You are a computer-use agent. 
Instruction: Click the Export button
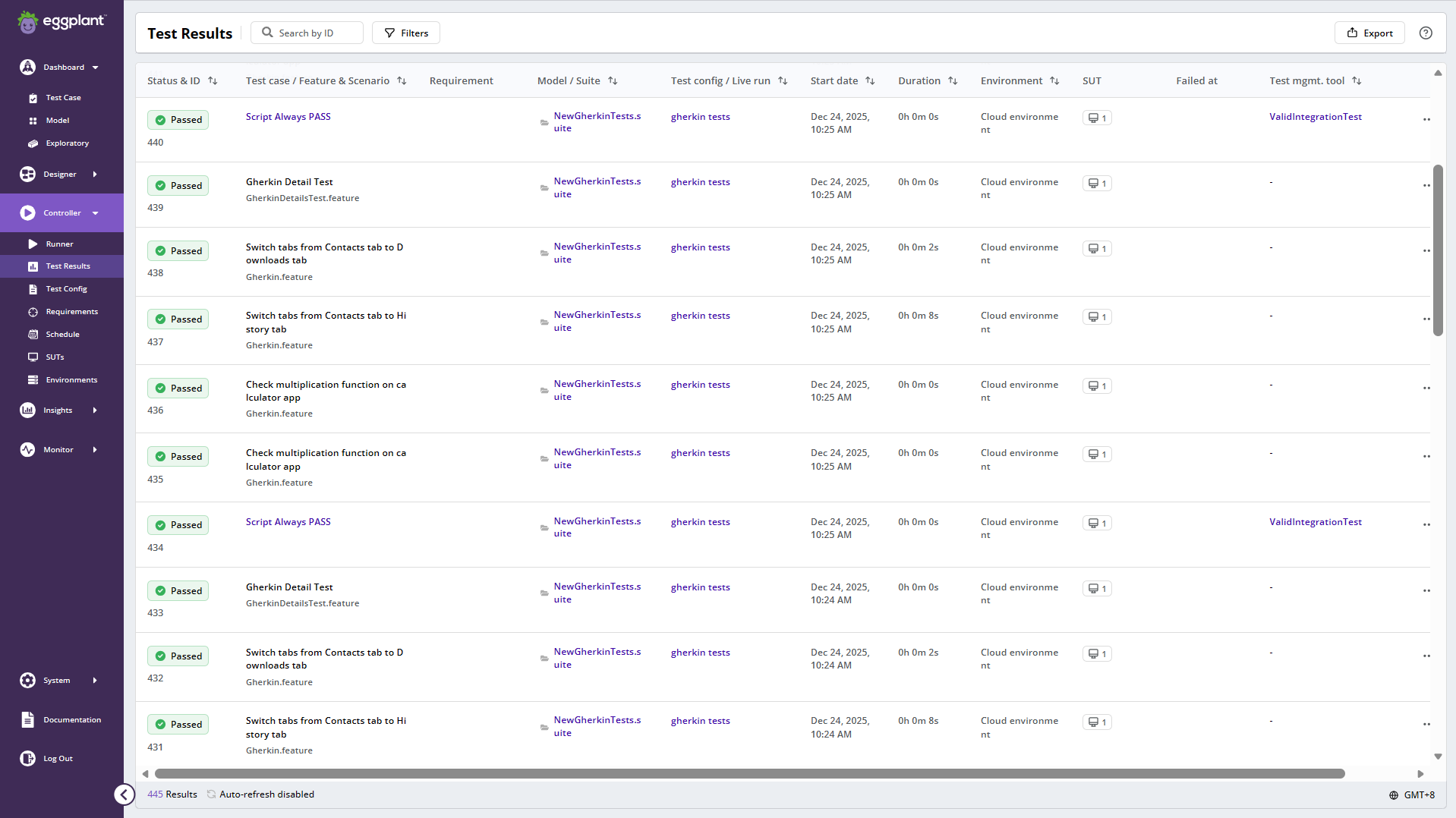point(1369,33)
